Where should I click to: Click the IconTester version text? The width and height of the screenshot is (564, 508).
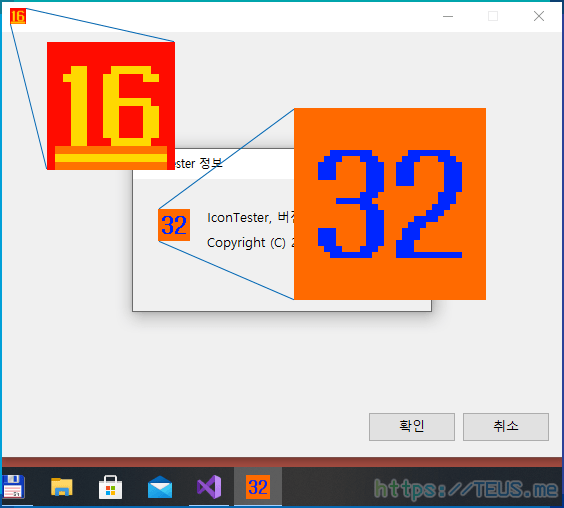pyautogui.click(x=251, y=217)
